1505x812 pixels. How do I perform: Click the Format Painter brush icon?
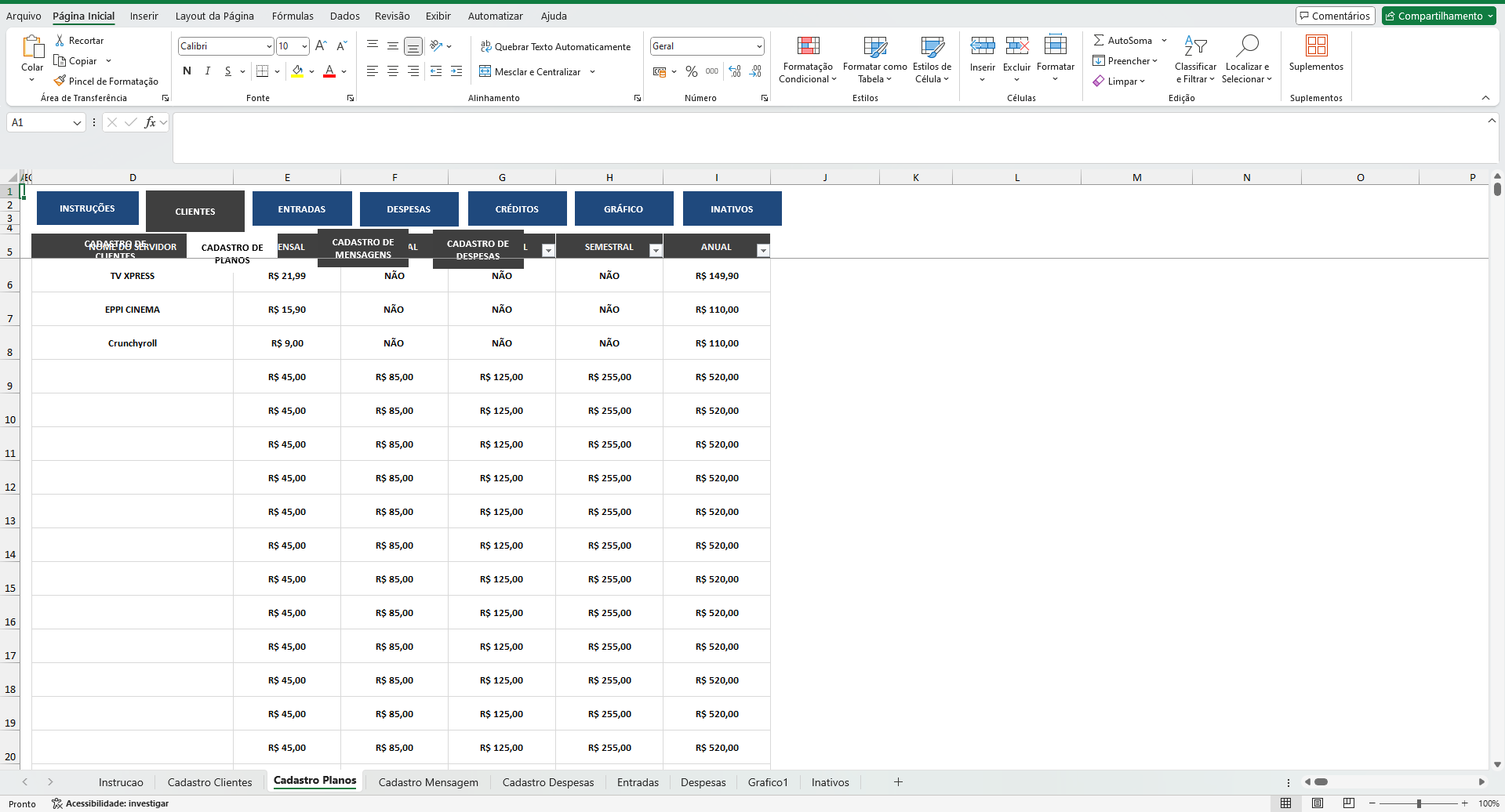tap(60, 81)
